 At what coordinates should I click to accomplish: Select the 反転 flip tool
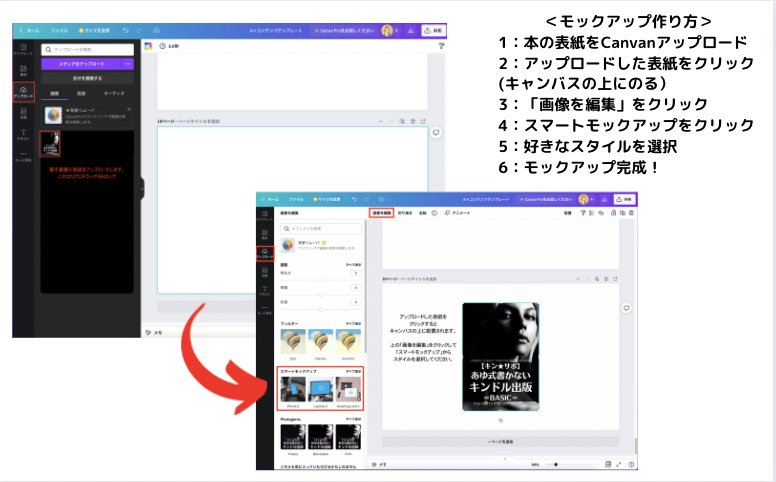click(423, 213)
